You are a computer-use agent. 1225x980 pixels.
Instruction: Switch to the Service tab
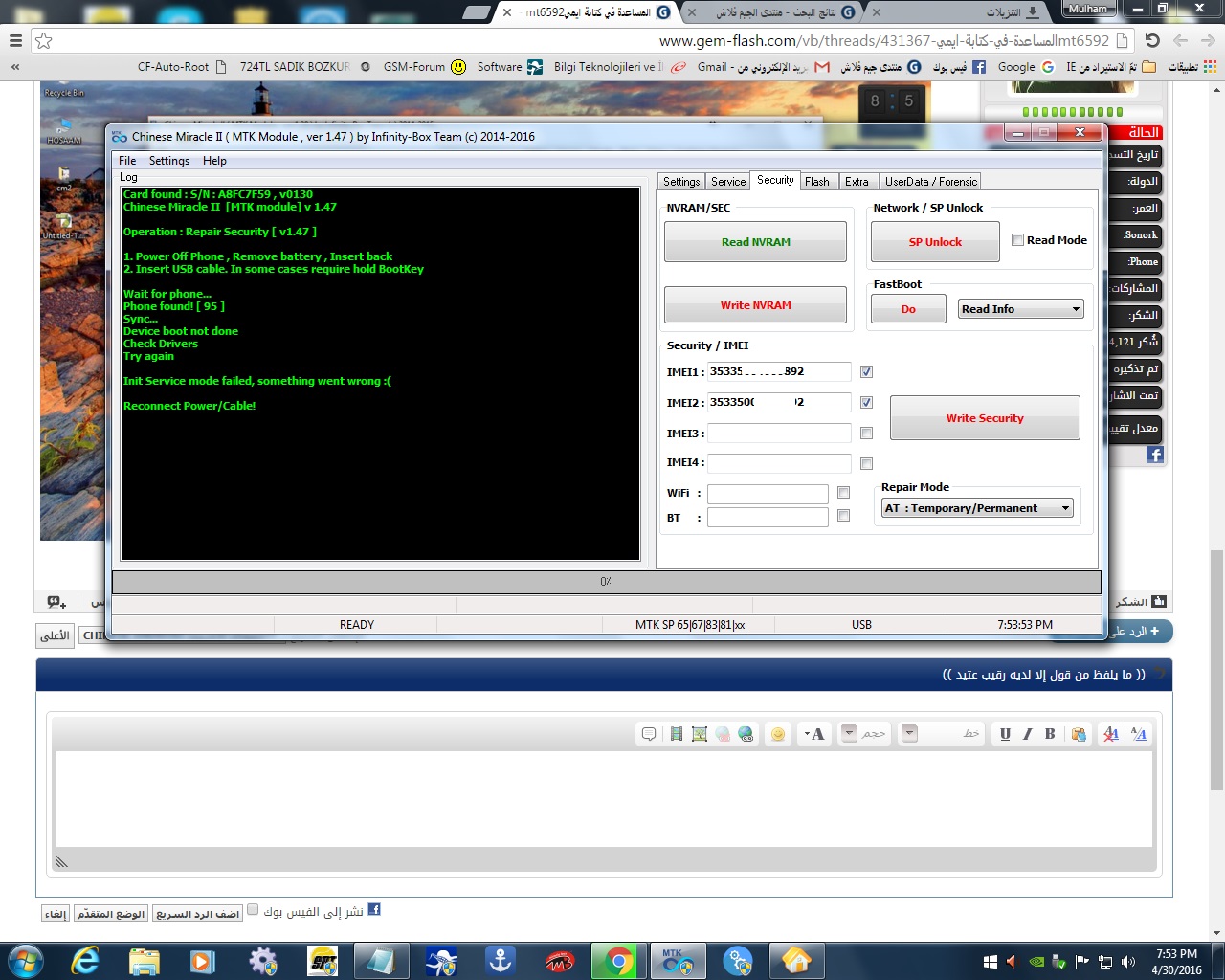(x=728, y=182)
